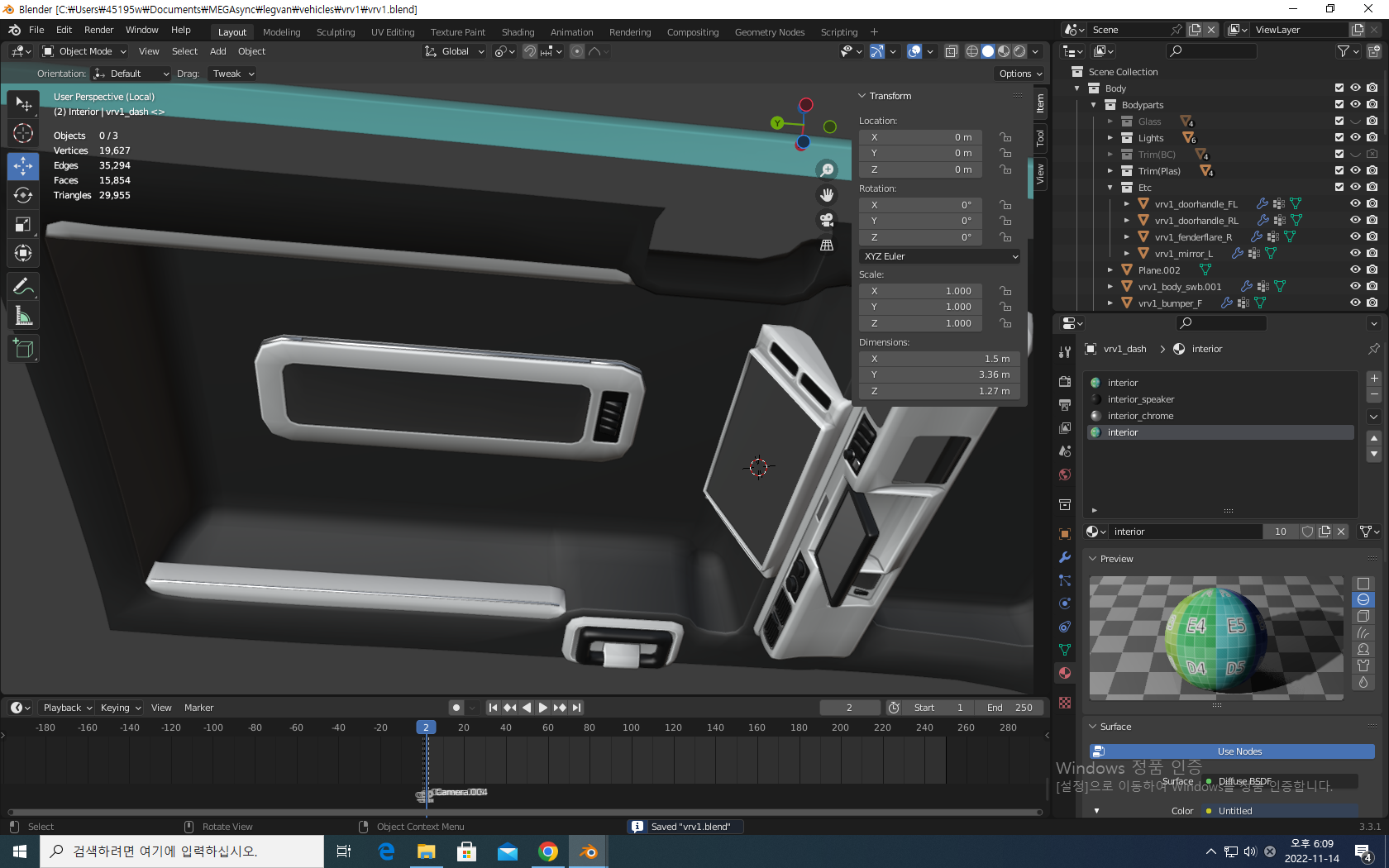The height and width of the screenshot is (868, 1389).
Task: Open Chrome from the Windows taskbar
Action: 547,851
